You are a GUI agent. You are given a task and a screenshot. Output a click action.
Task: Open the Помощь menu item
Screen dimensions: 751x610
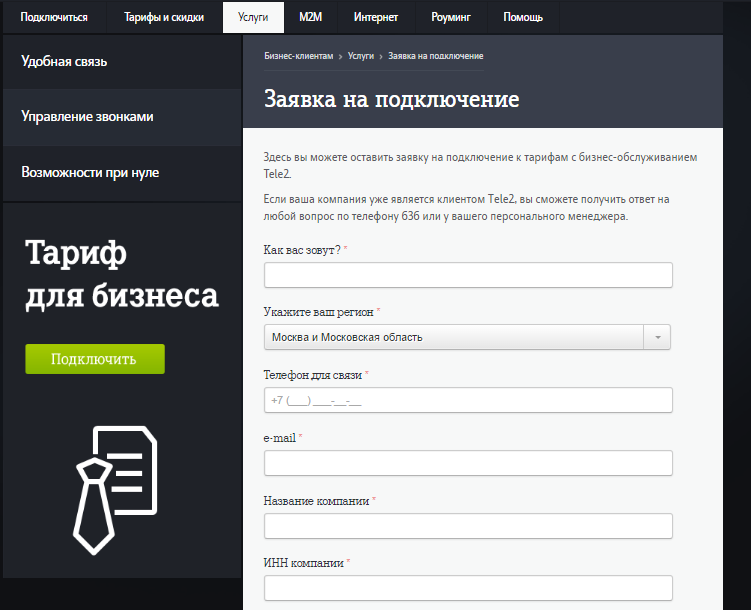click(523, 17)
